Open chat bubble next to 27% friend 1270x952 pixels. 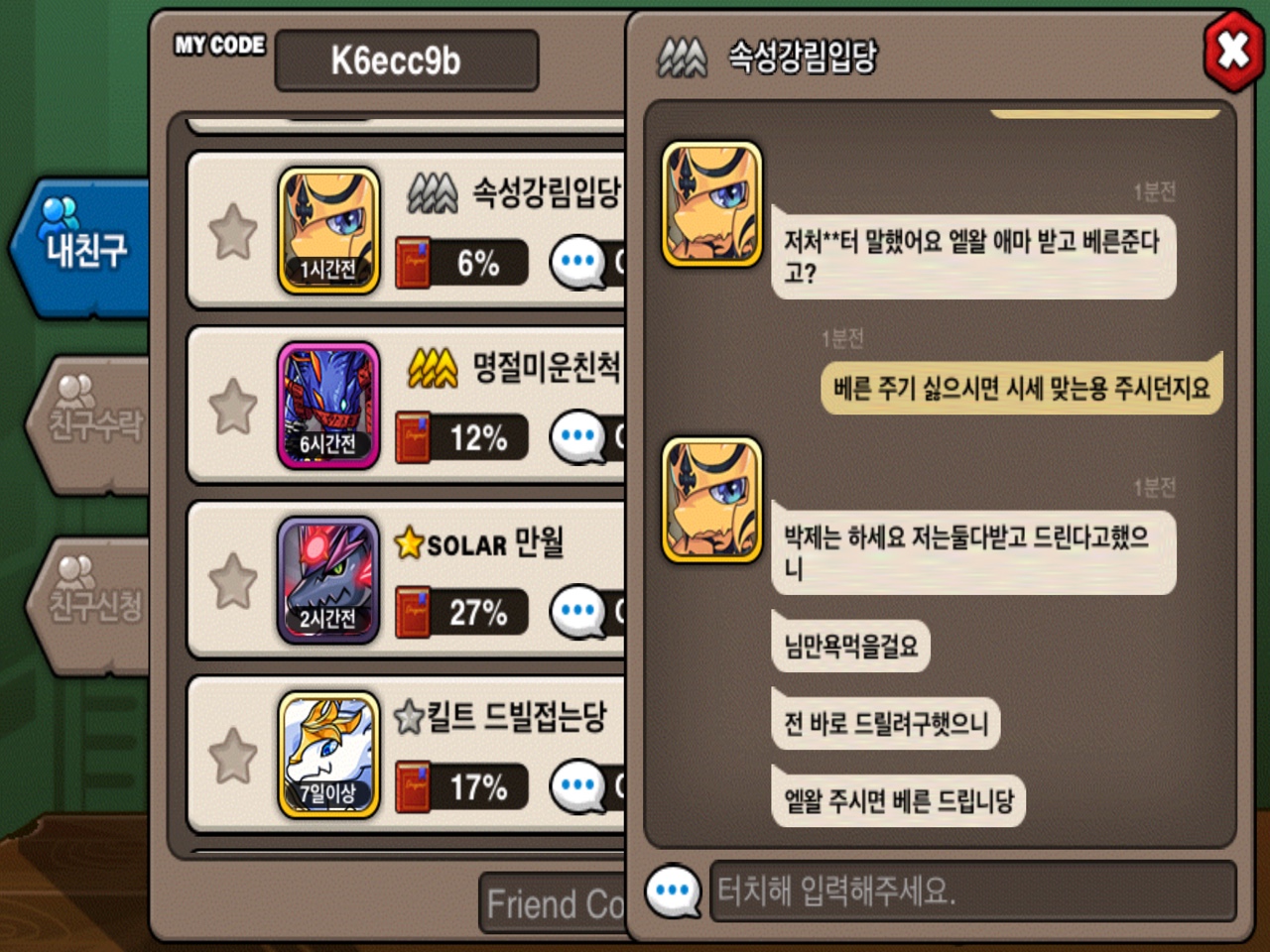point(578,612)
